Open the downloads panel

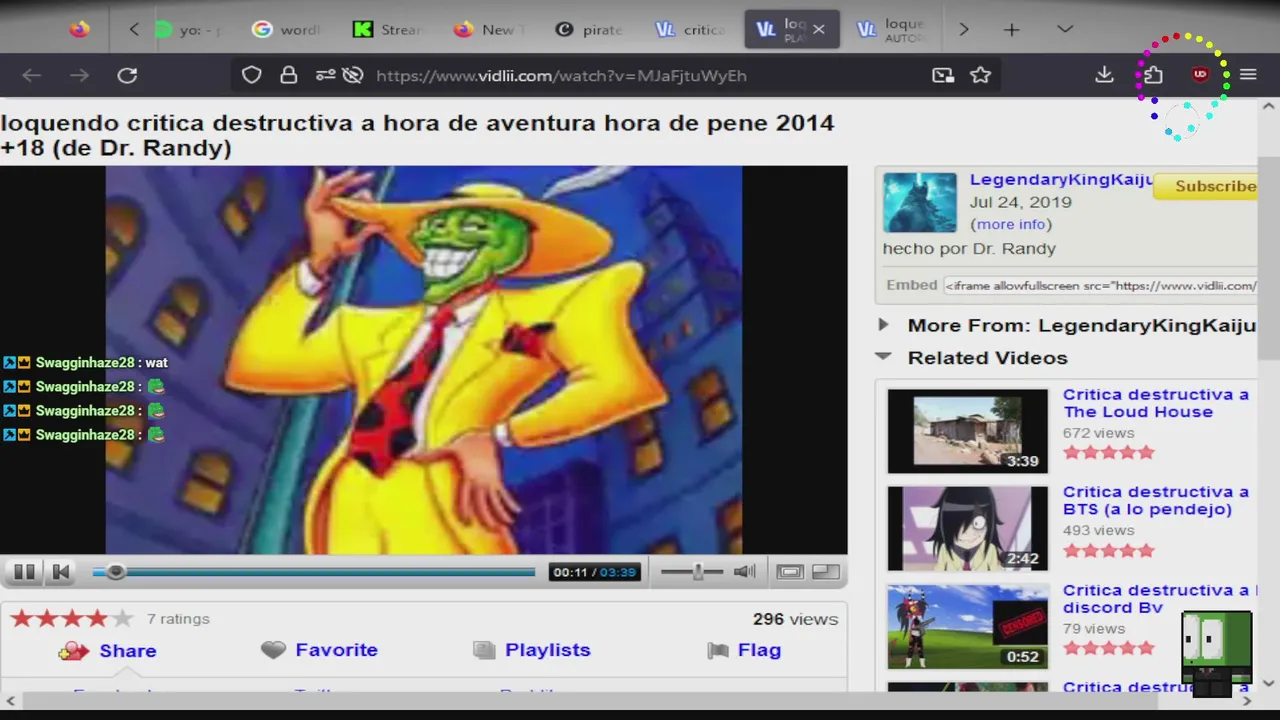point(1104,75)
